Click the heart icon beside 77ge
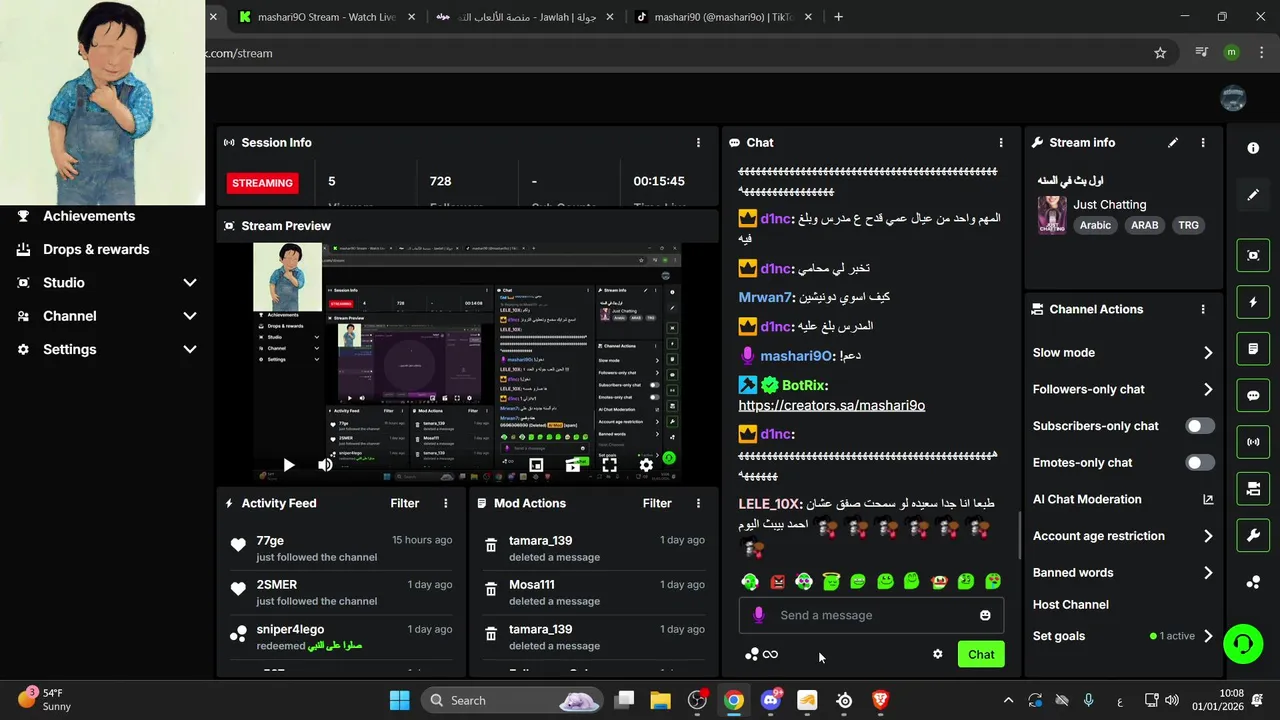The width and height of the screenshot is (1280, 720). click(238, 546)
